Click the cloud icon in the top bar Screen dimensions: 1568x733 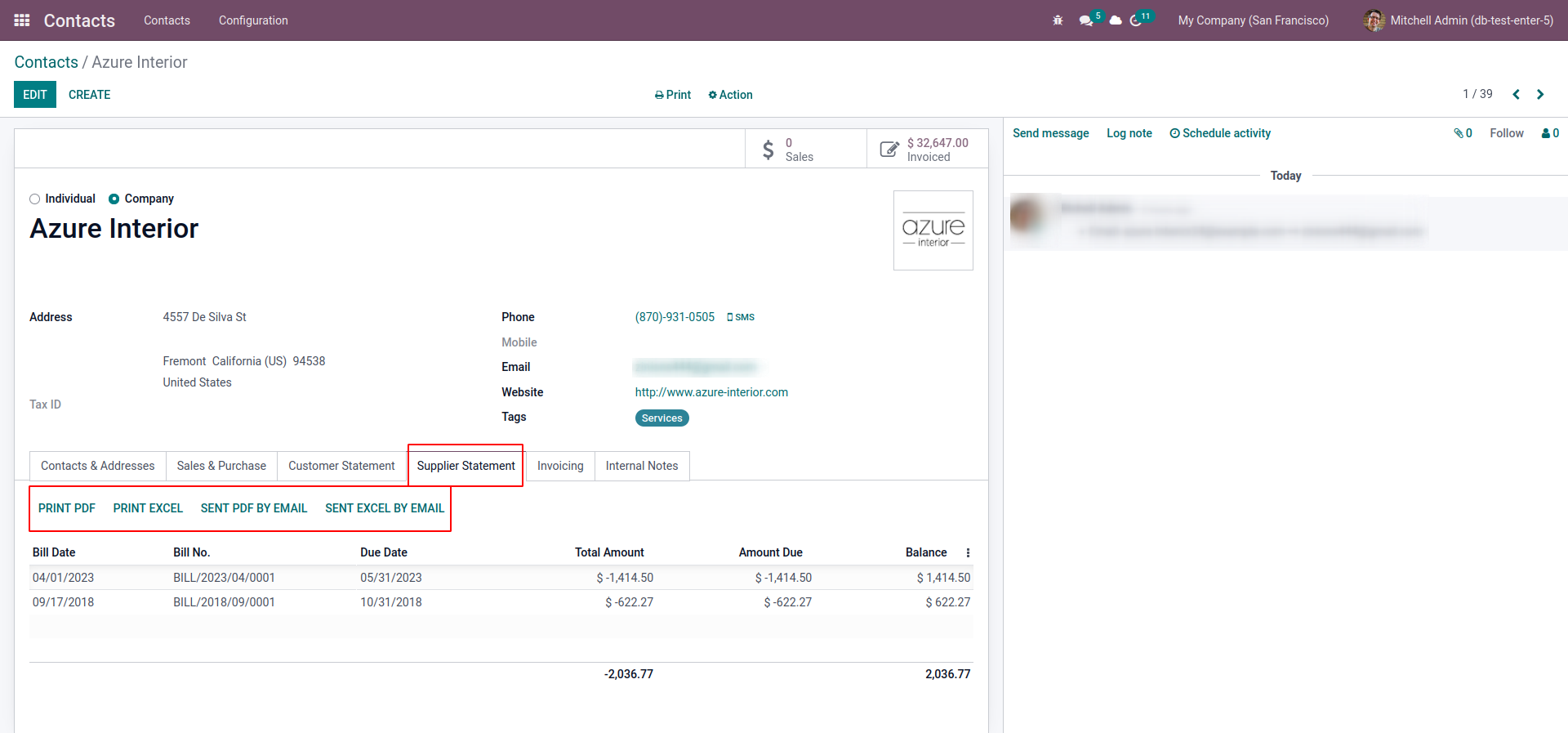coord(1116,20)
